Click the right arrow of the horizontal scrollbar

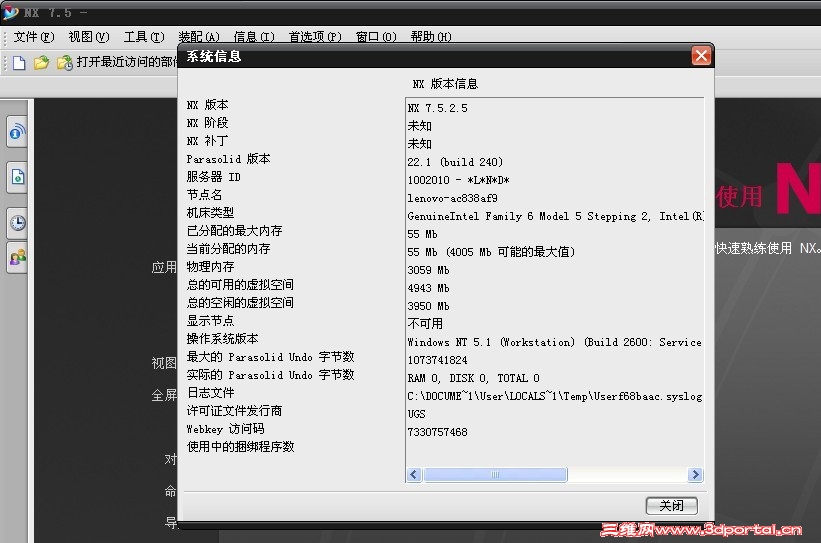695,474
